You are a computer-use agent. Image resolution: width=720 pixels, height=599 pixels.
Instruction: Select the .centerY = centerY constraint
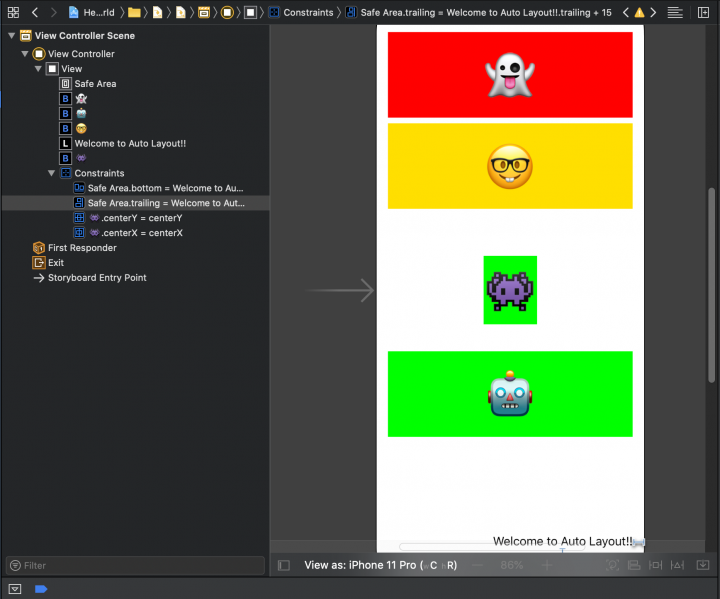(x=135, y=218)
